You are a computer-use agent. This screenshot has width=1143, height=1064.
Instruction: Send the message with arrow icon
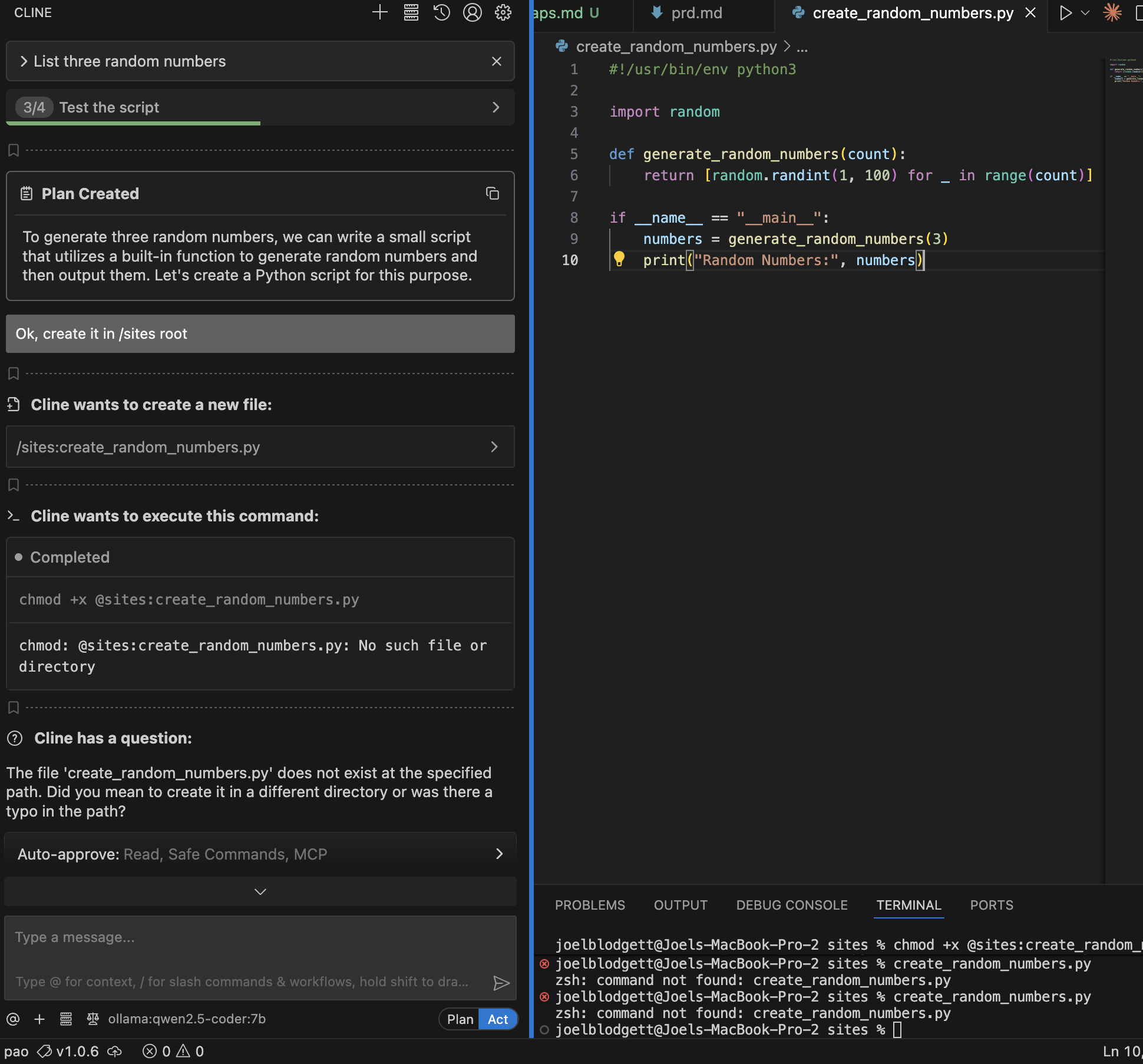tap(501, 983)
